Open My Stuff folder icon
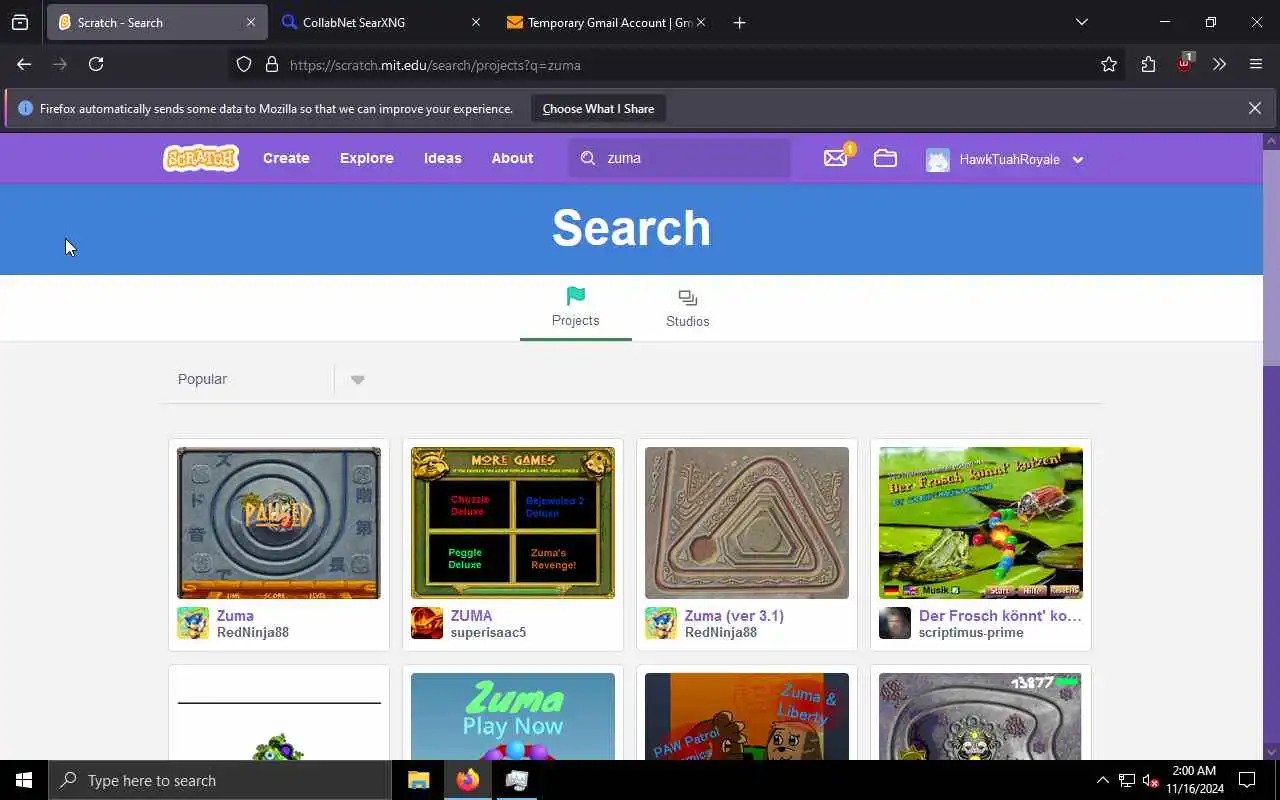 click(x=885, y=158)
